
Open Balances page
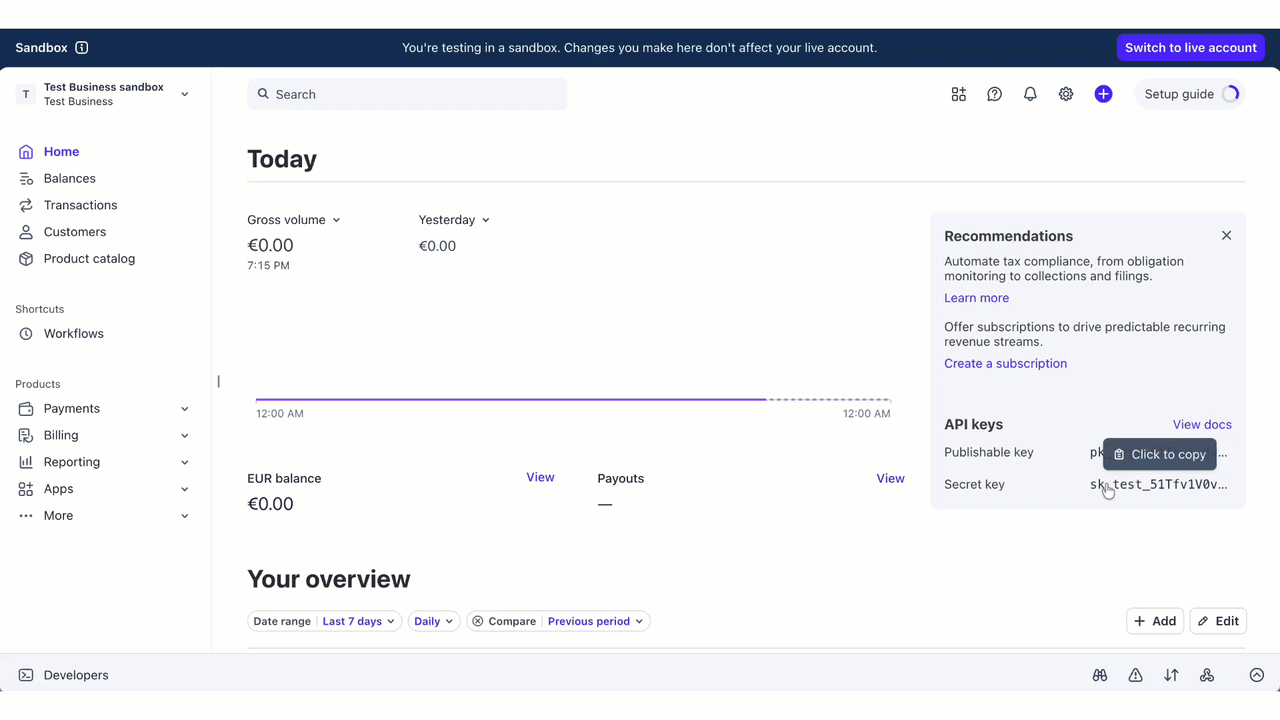70,178
